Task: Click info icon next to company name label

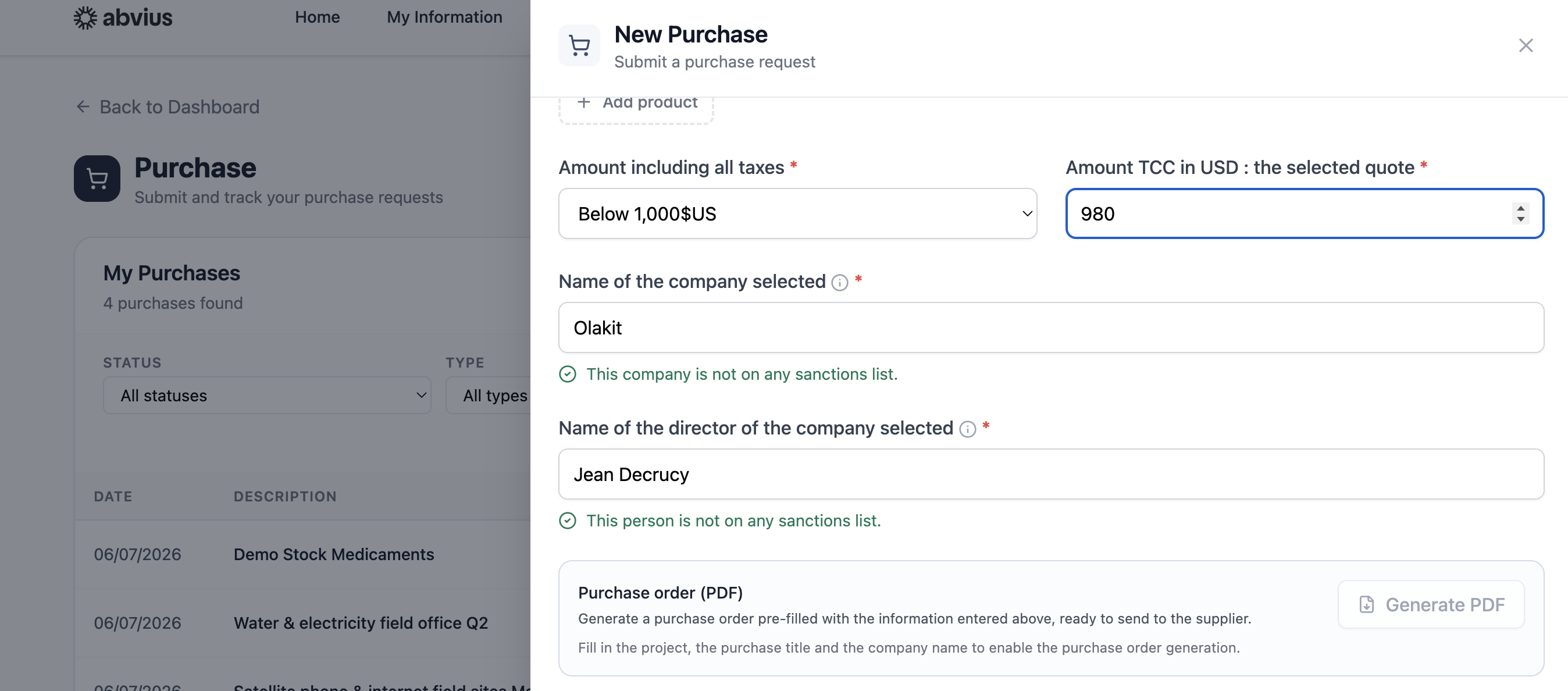Action: 839,283
